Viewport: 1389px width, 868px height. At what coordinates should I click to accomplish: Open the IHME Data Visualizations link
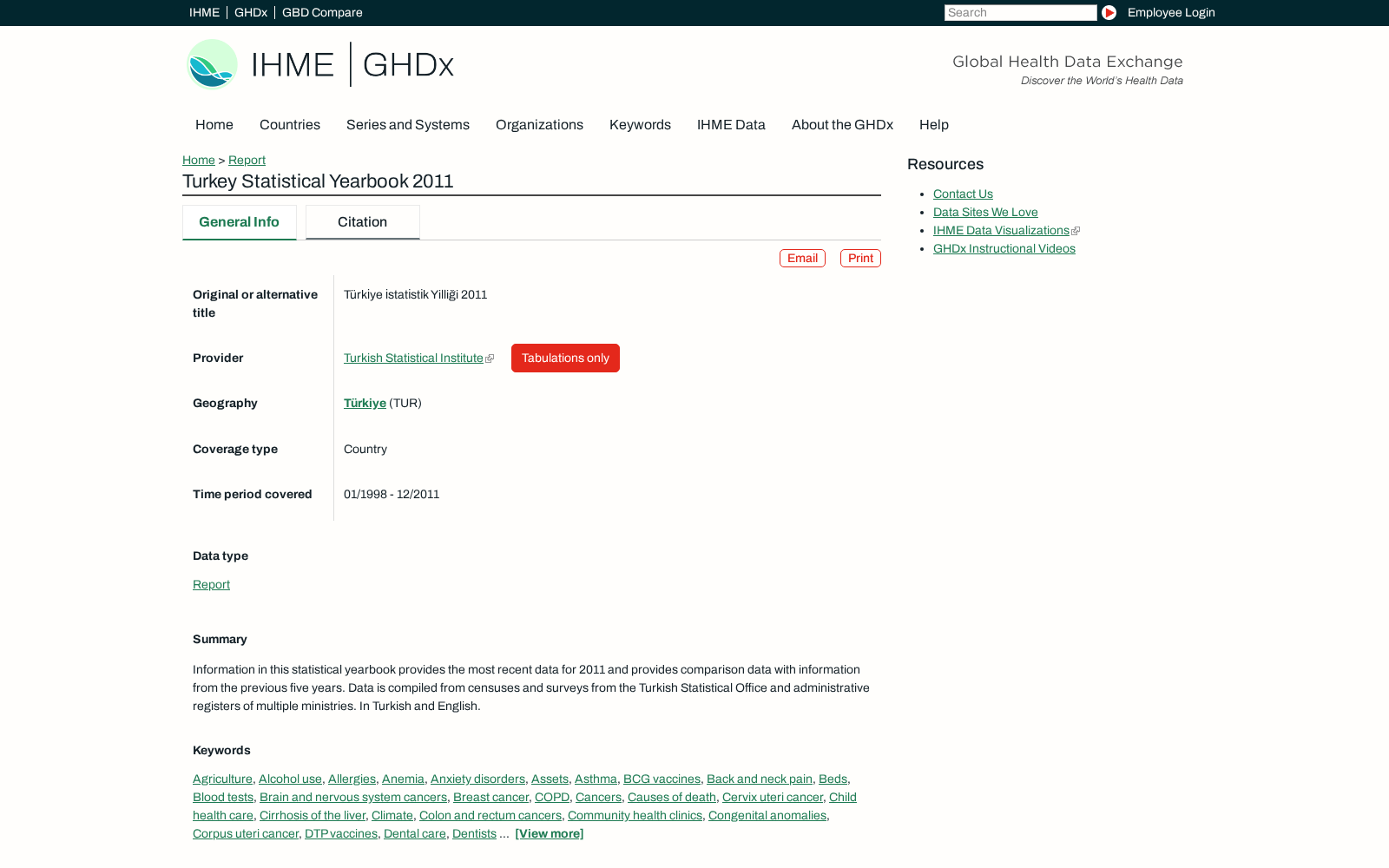pos(1001,231)
